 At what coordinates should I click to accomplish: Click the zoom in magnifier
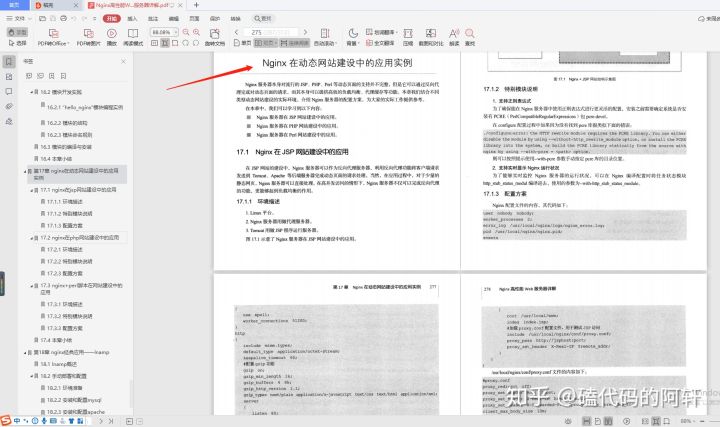pos(197,32)
